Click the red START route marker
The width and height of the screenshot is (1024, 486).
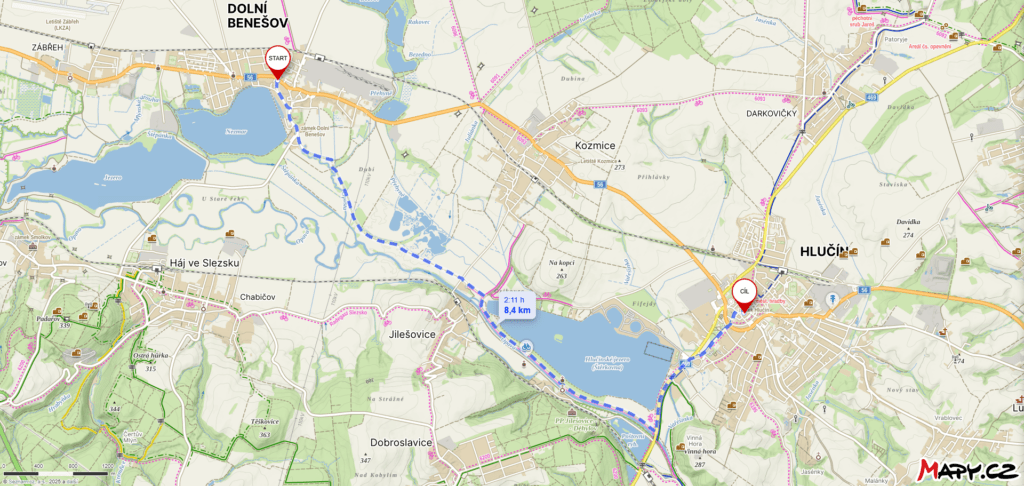click(277, 61)
